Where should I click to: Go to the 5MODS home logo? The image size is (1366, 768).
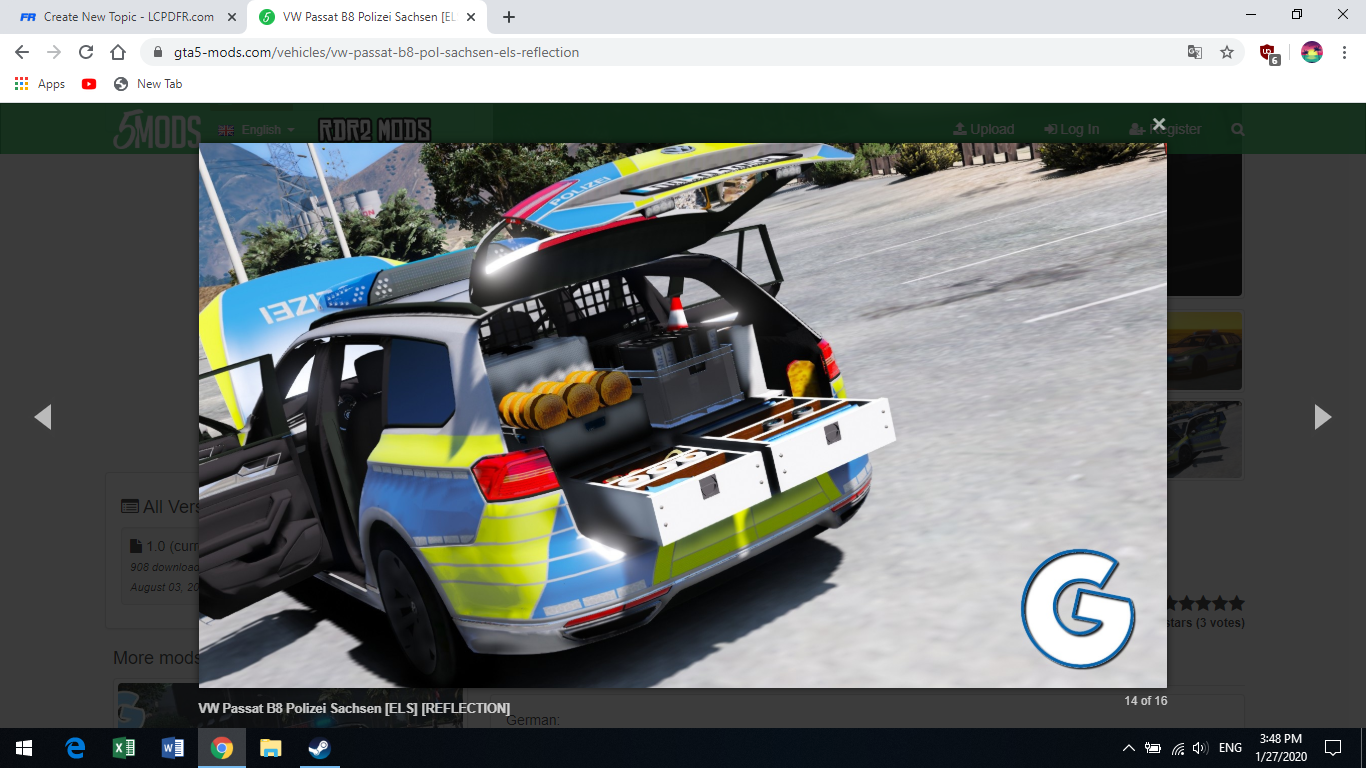point(157,130)
